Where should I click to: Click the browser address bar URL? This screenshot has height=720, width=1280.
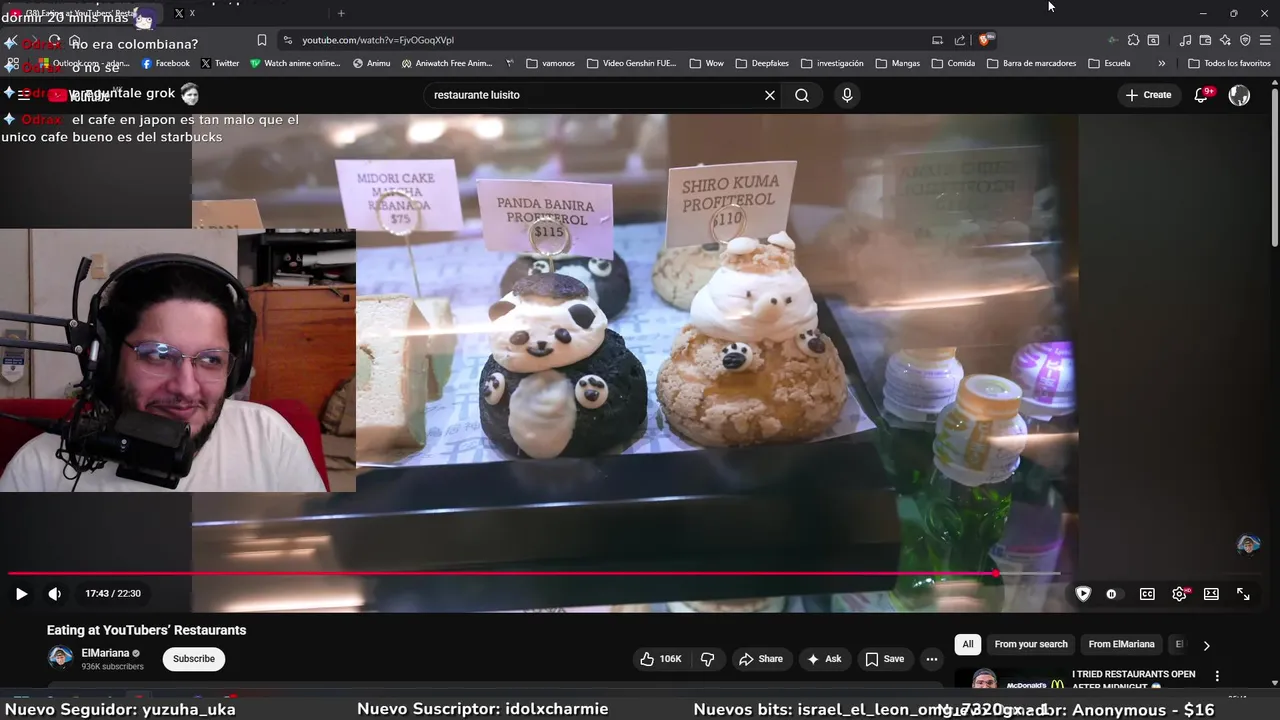pos(378,40)
